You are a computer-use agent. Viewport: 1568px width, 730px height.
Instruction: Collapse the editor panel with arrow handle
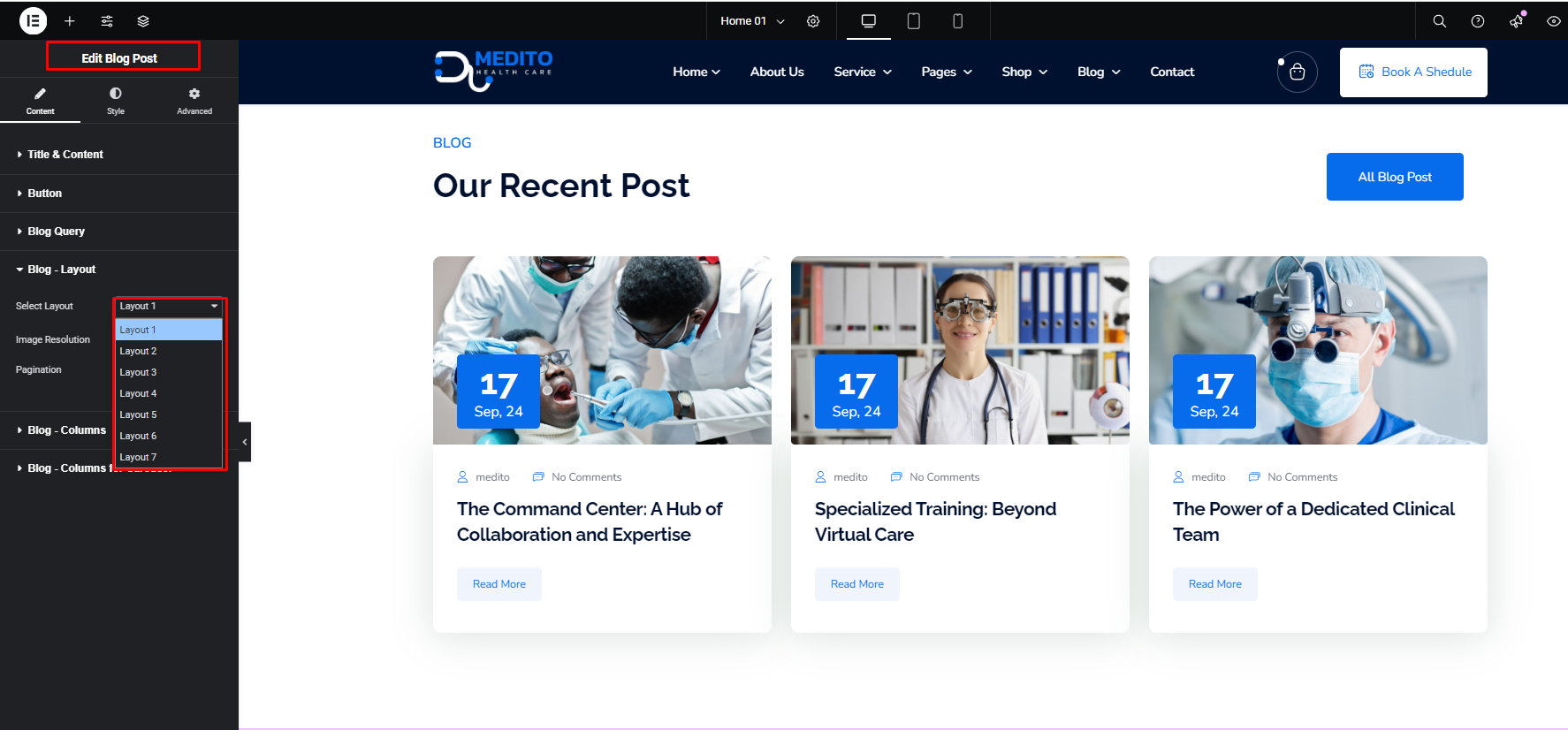[x=245, y=441]
